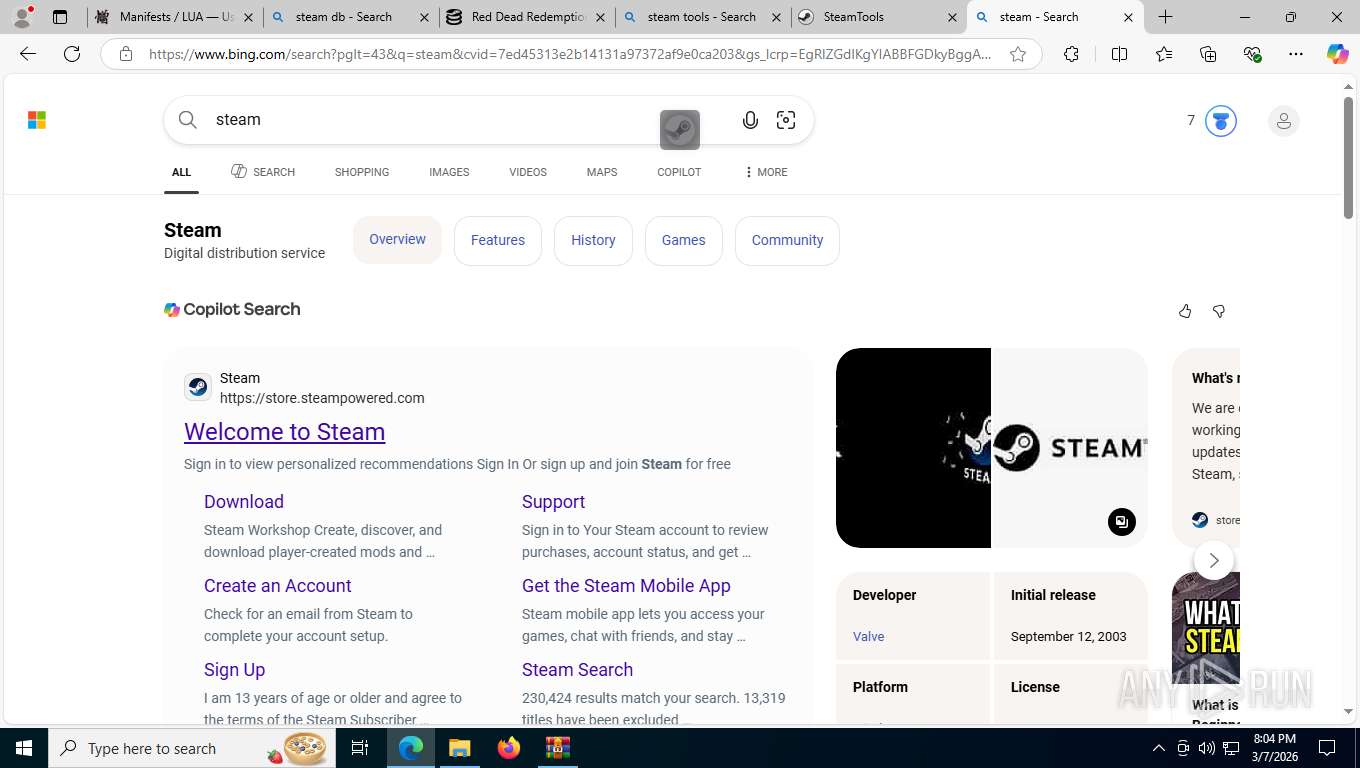Click the browser address bar URL
The image size is (1360, 768).
570,54
